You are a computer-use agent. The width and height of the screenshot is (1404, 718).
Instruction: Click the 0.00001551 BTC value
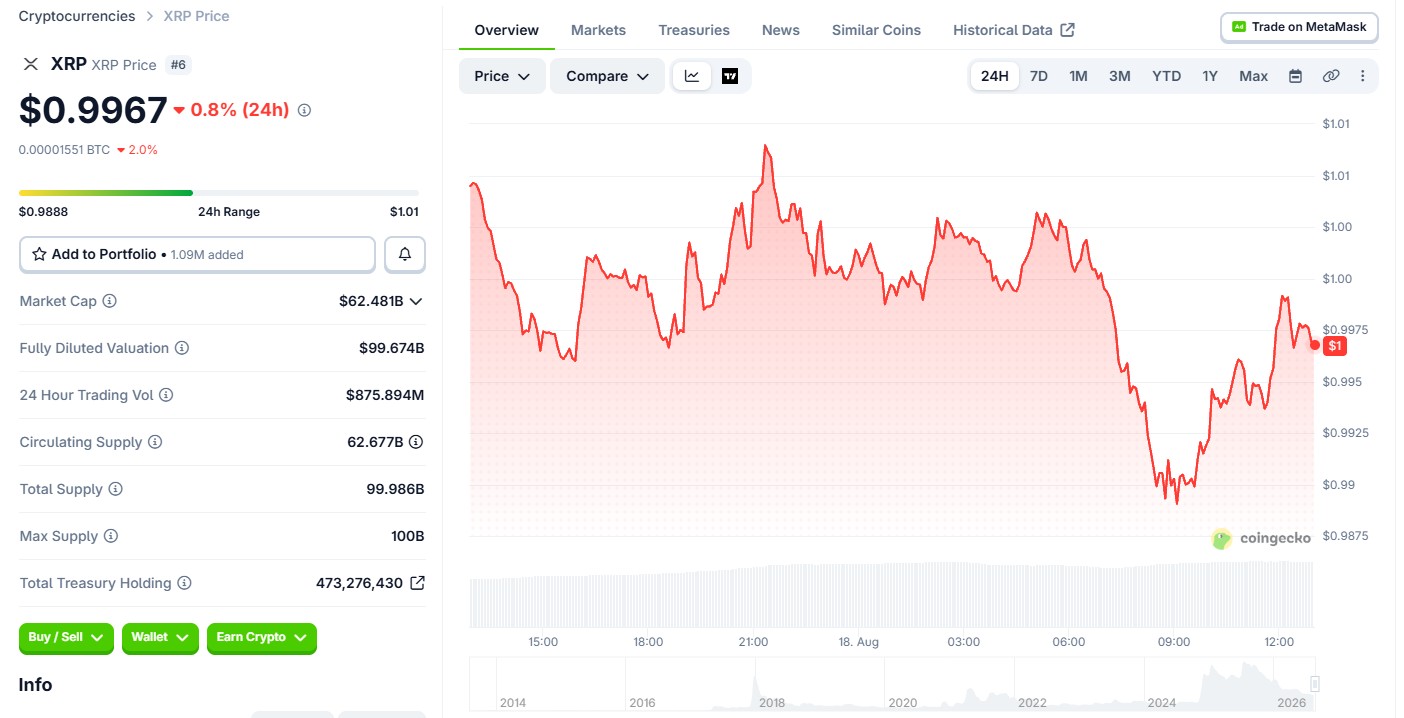pos(64,150)
